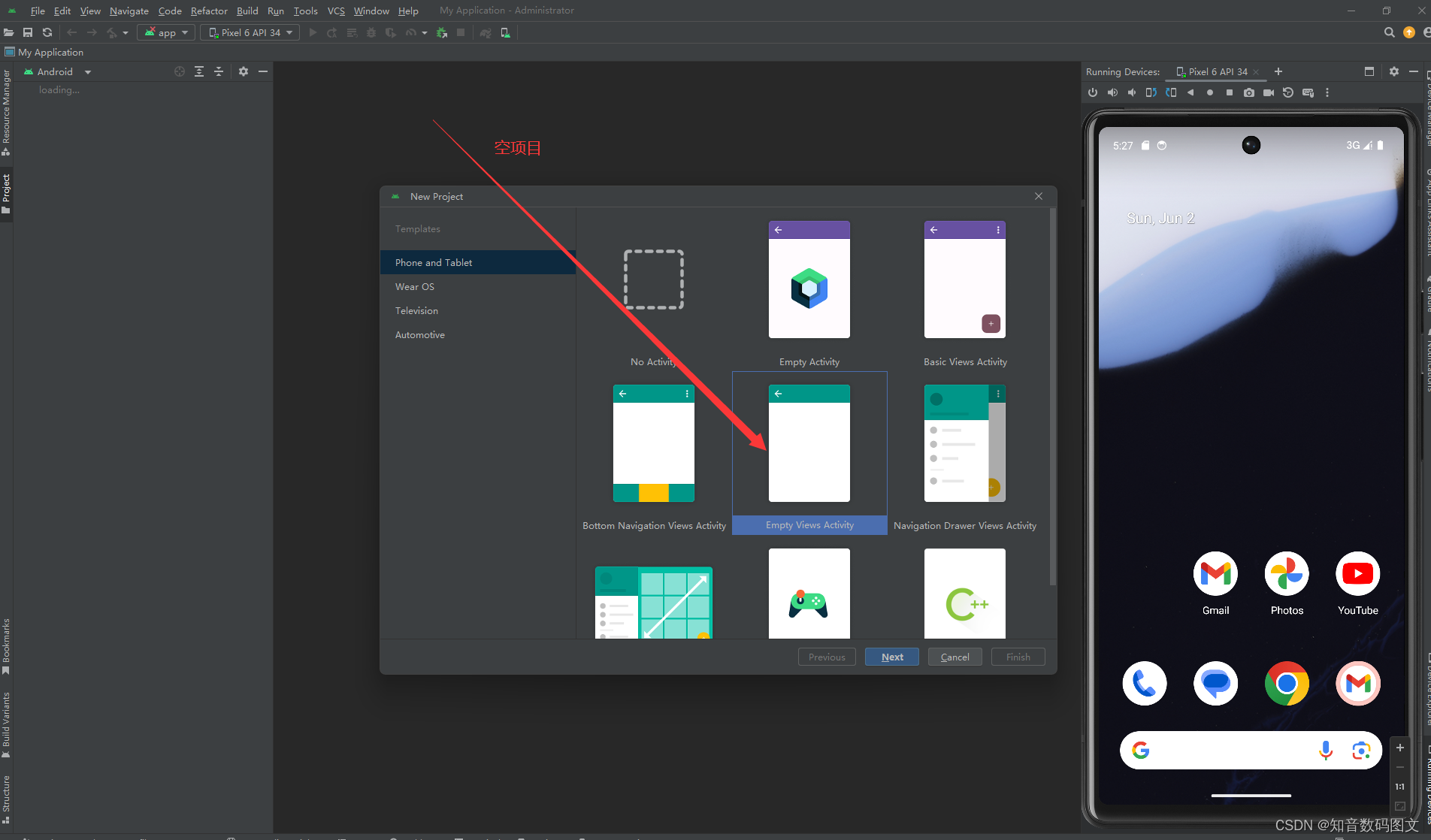Run the app configuration
Viewport: 1431px width, 840px height.
click(313, 32)
